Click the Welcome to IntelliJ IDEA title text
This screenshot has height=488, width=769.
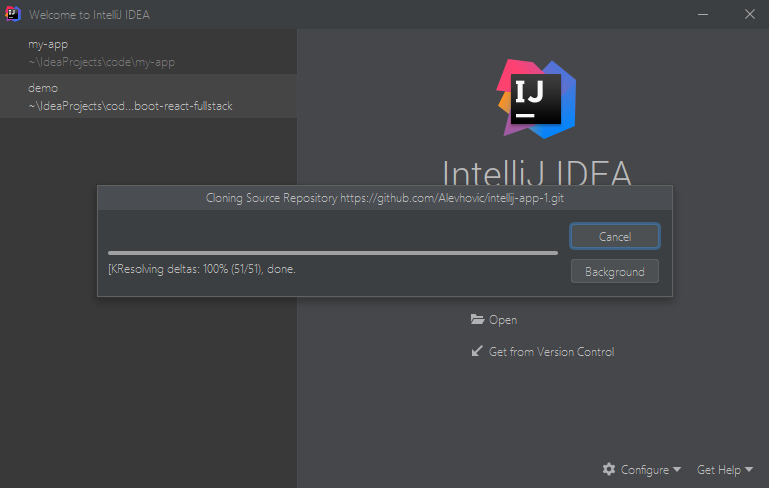pyautogui.click(x=89, y=15)
